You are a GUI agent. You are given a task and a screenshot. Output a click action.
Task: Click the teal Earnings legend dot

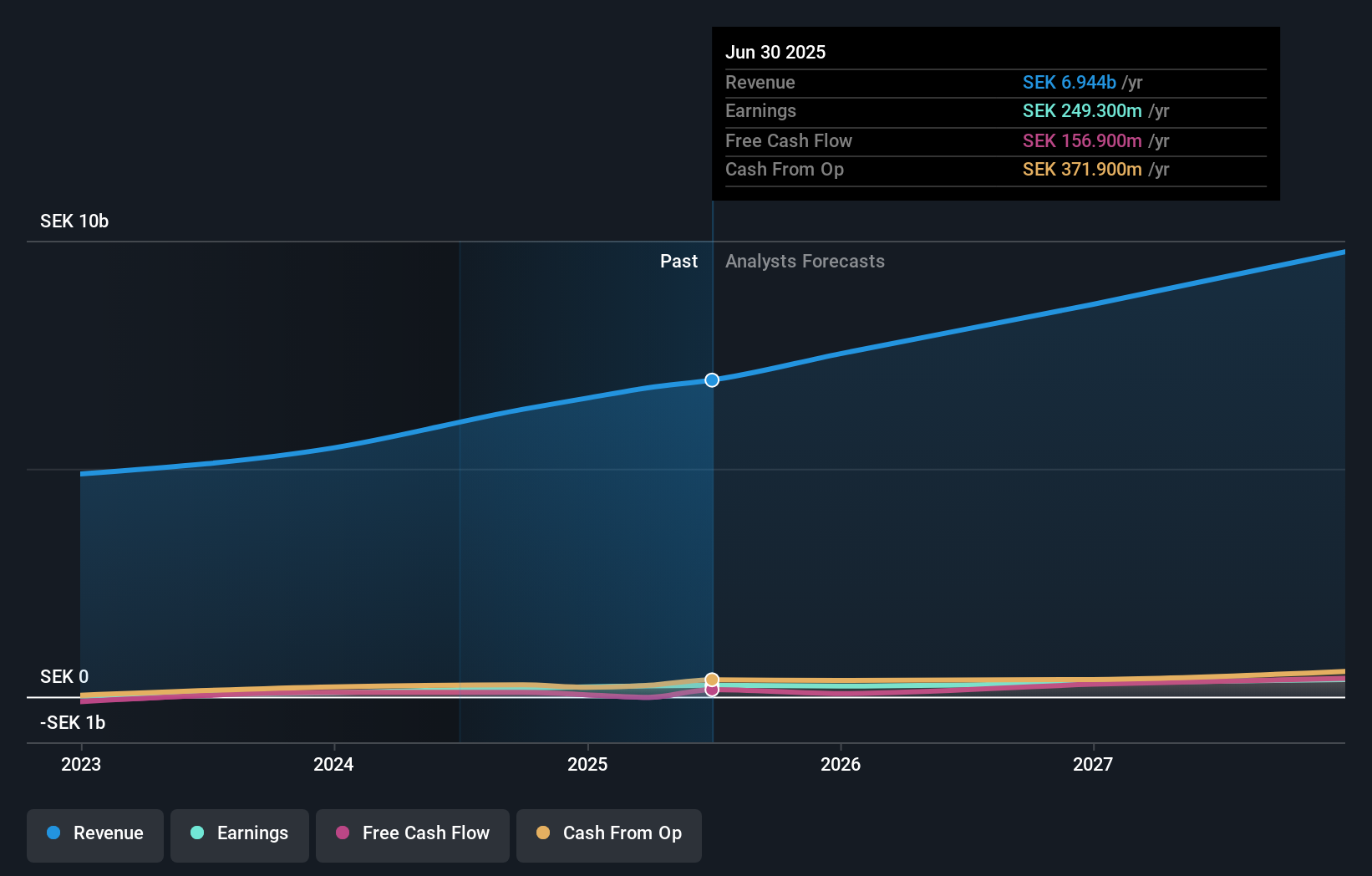pyautogui.click(x=197, y=833)
